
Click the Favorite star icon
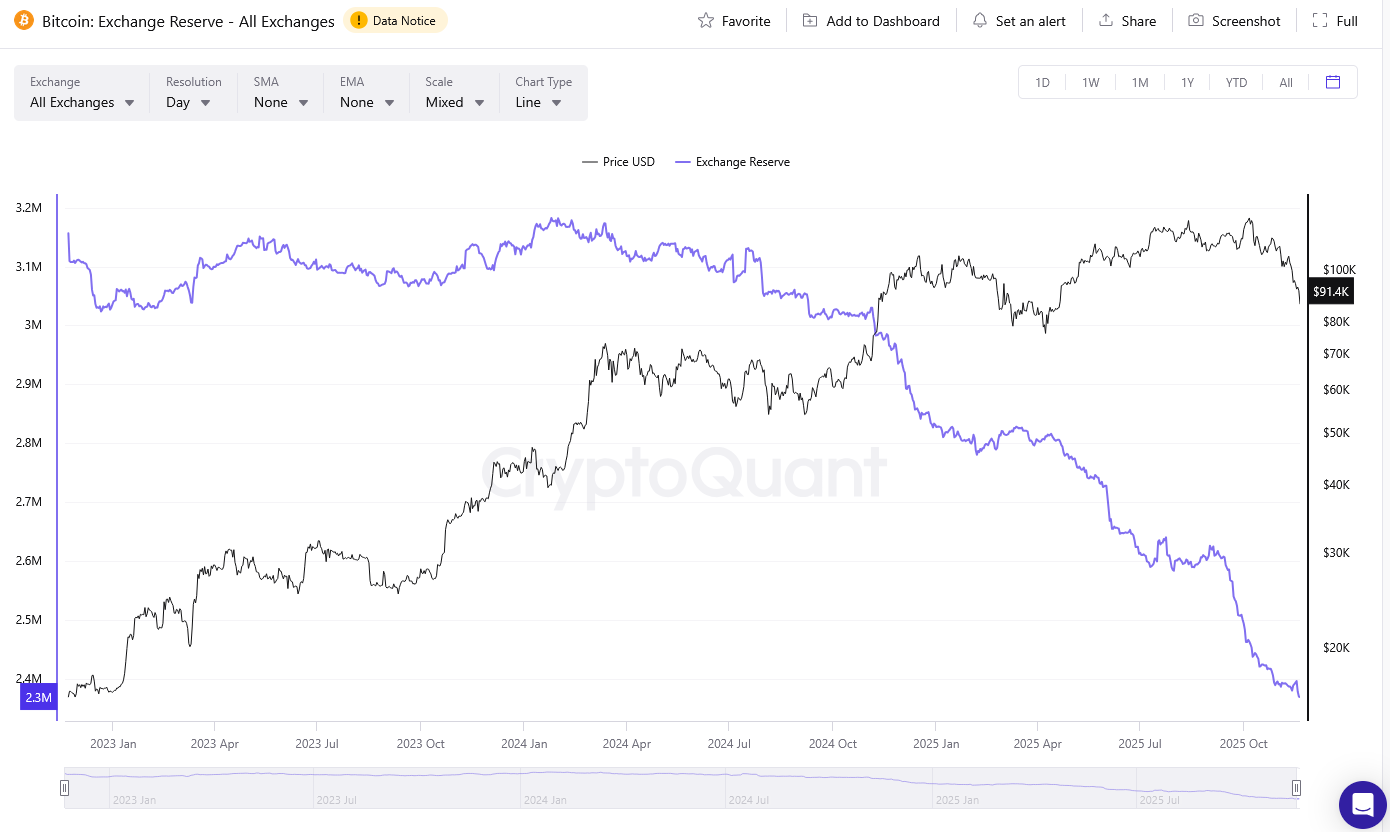tap(706, 21)
